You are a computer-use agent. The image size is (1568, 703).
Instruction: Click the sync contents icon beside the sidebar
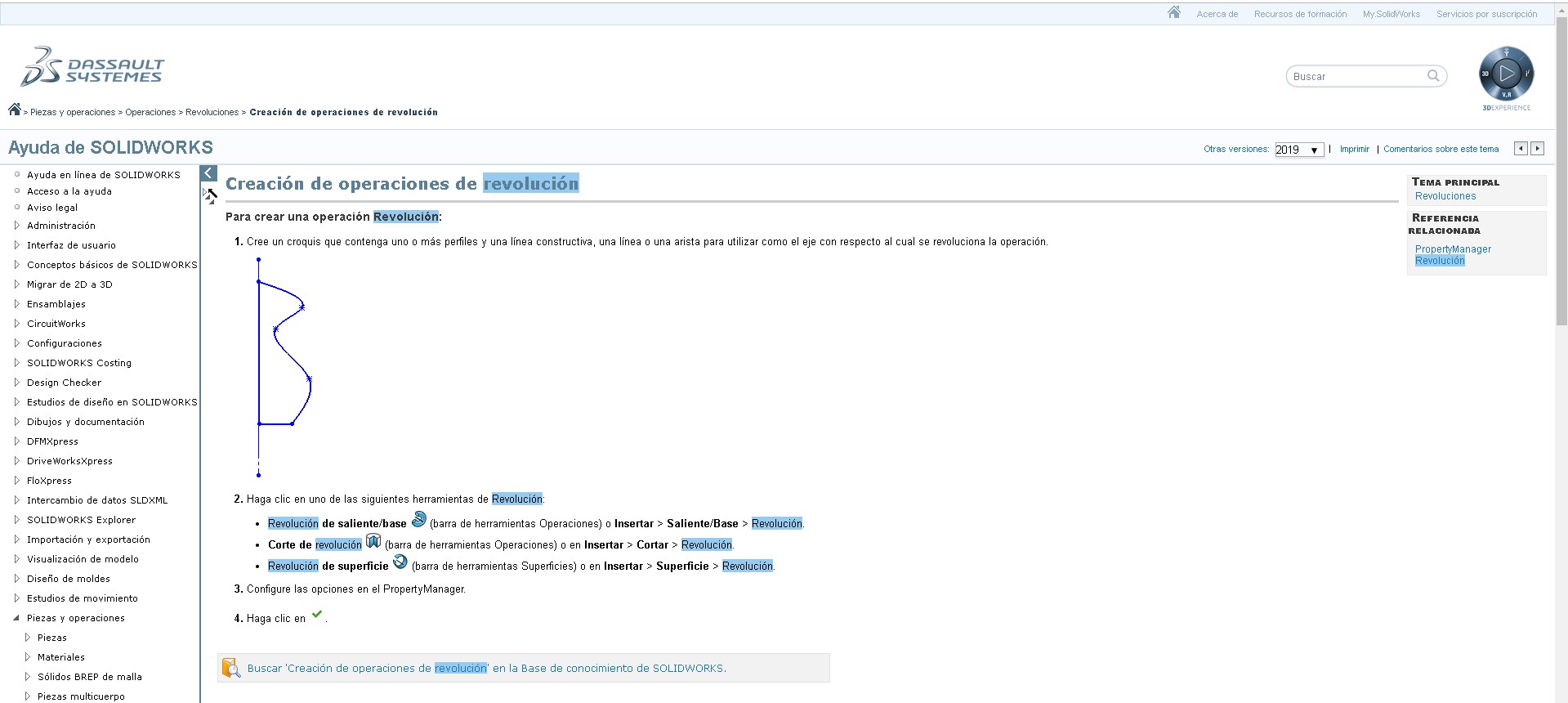[209, 195]
